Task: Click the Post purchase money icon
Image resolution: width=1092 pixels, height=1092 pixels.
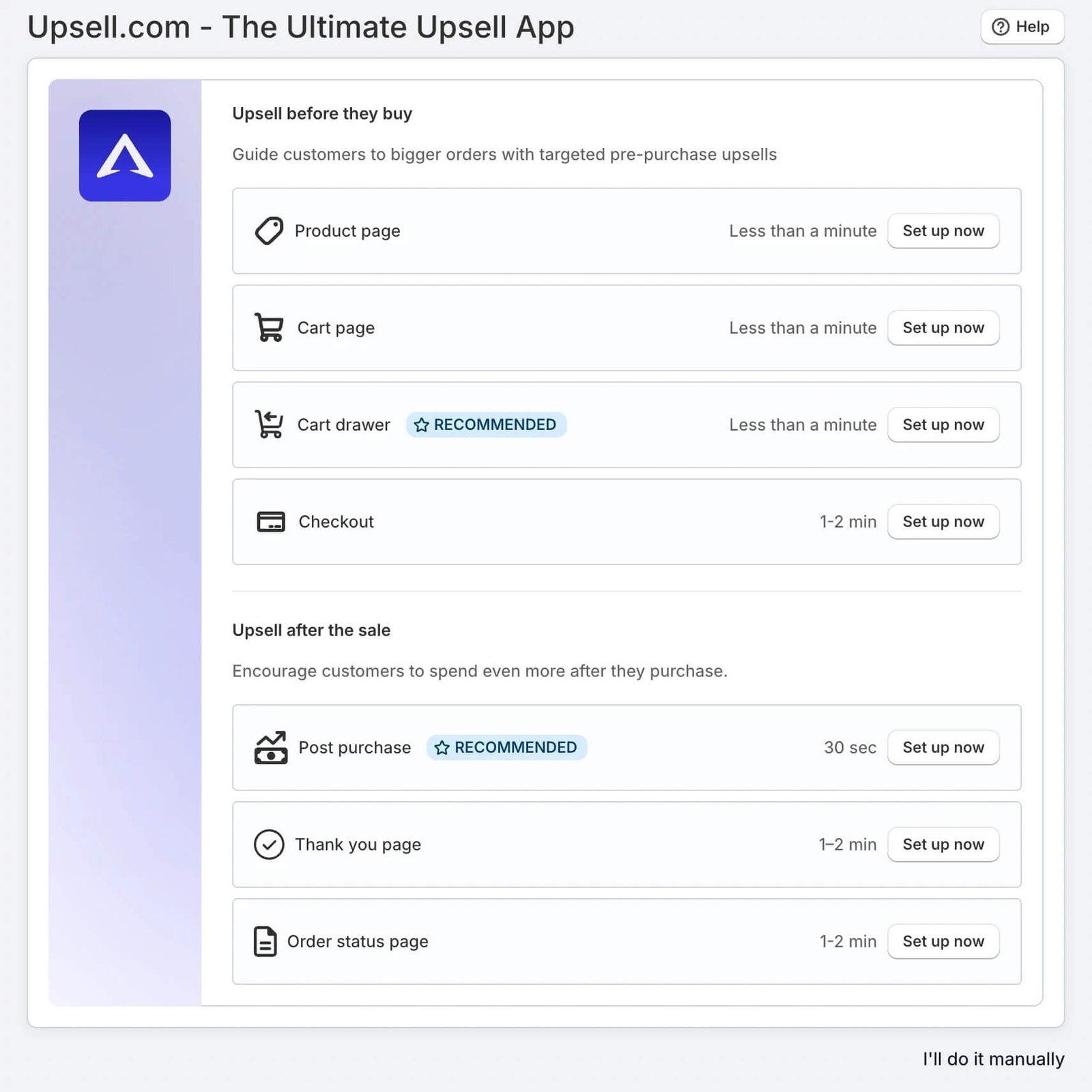Action: (x=271, y=747)
